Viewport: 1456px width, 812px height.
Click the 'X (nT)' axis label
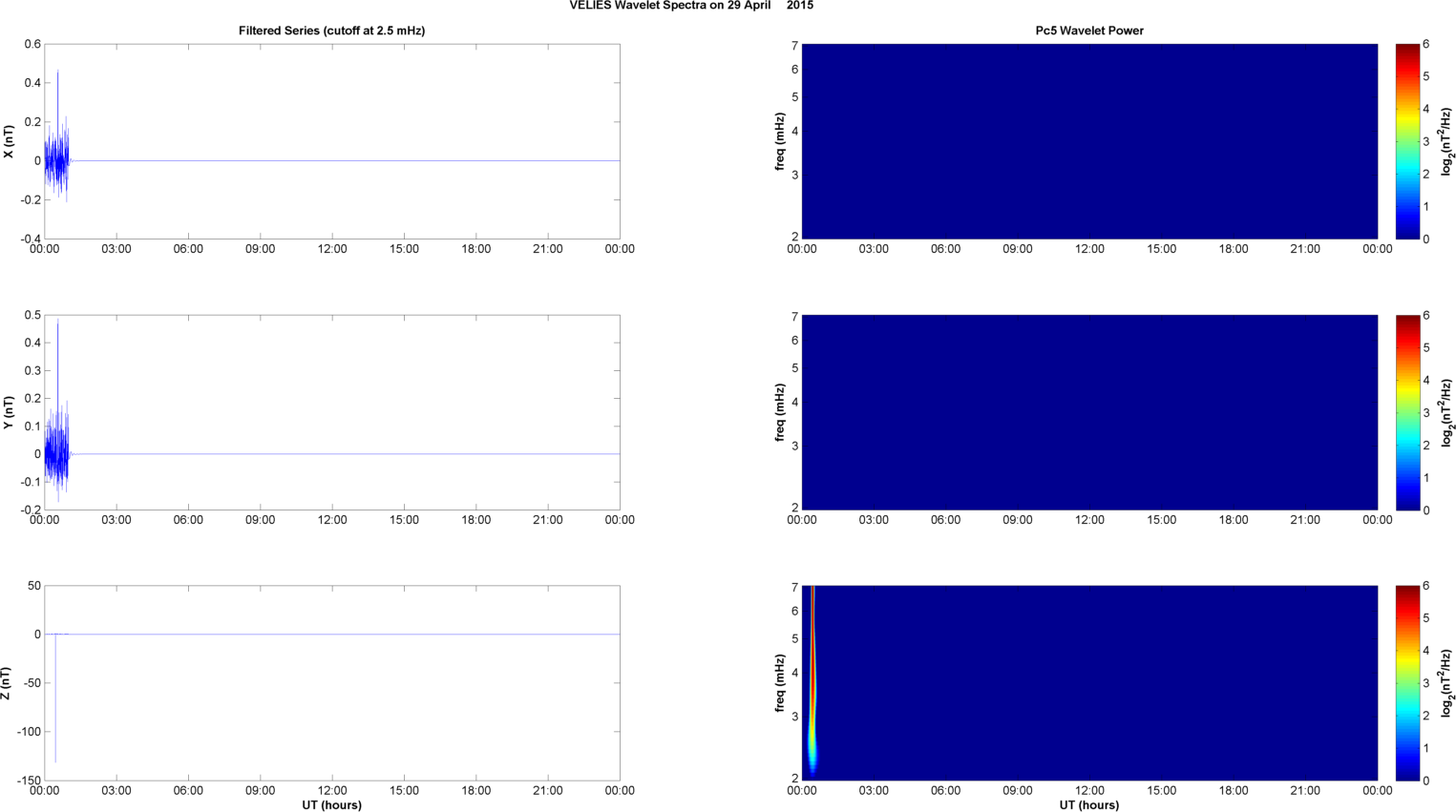tap(9, 142)
